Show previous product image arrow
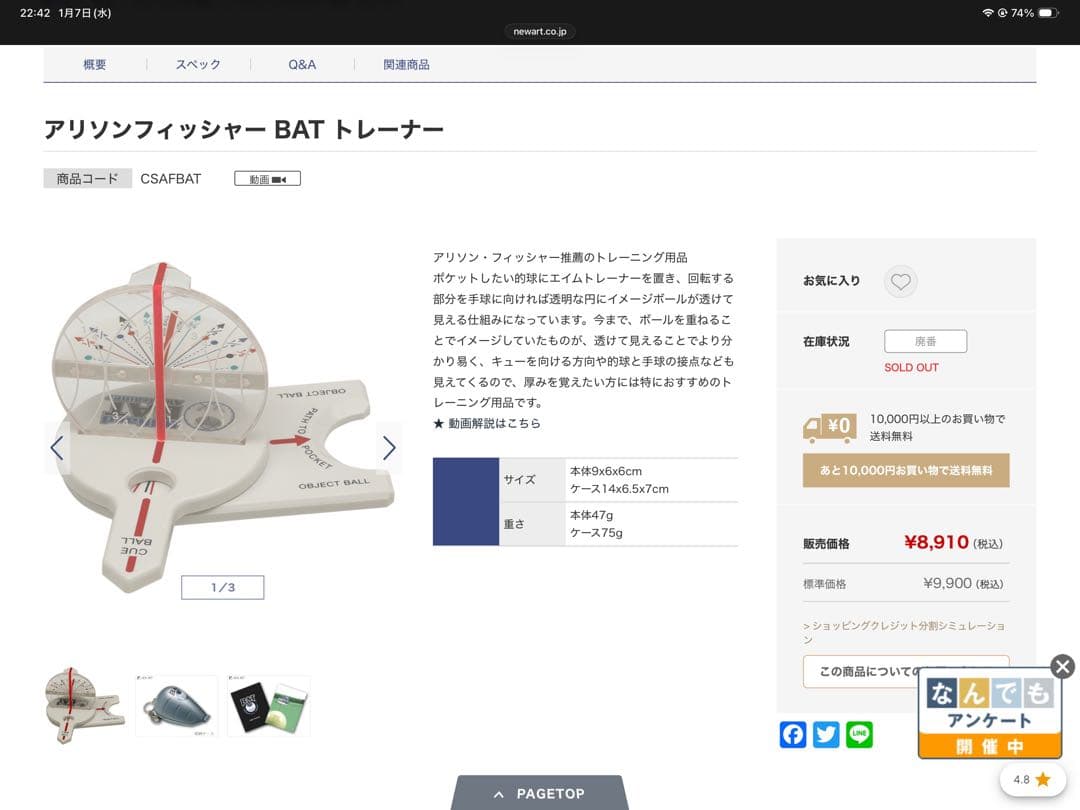This screenshot has height=810, width=1080. coord(57,448)
